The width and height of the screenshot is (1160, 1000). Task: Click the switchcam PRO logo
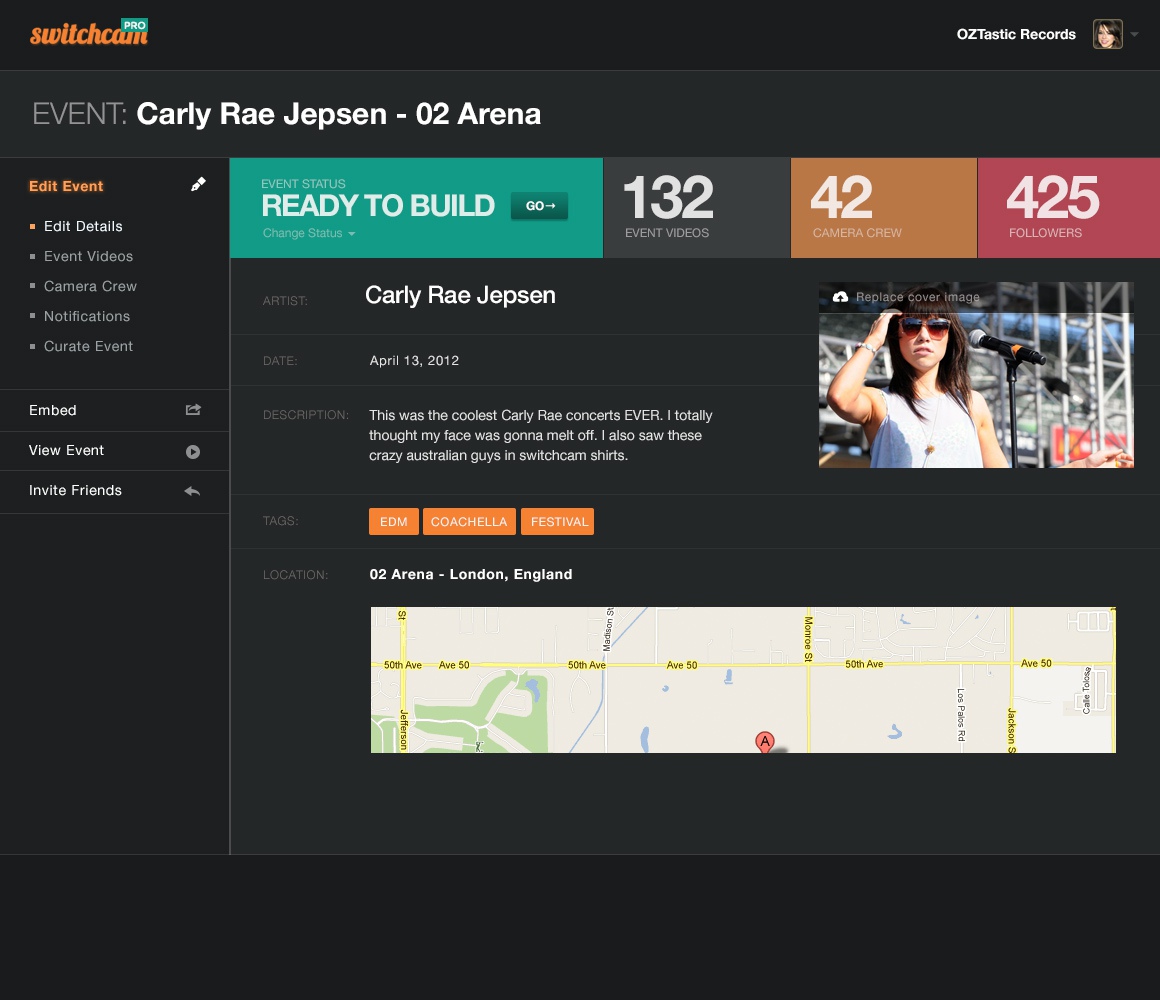tap(89, 34)
